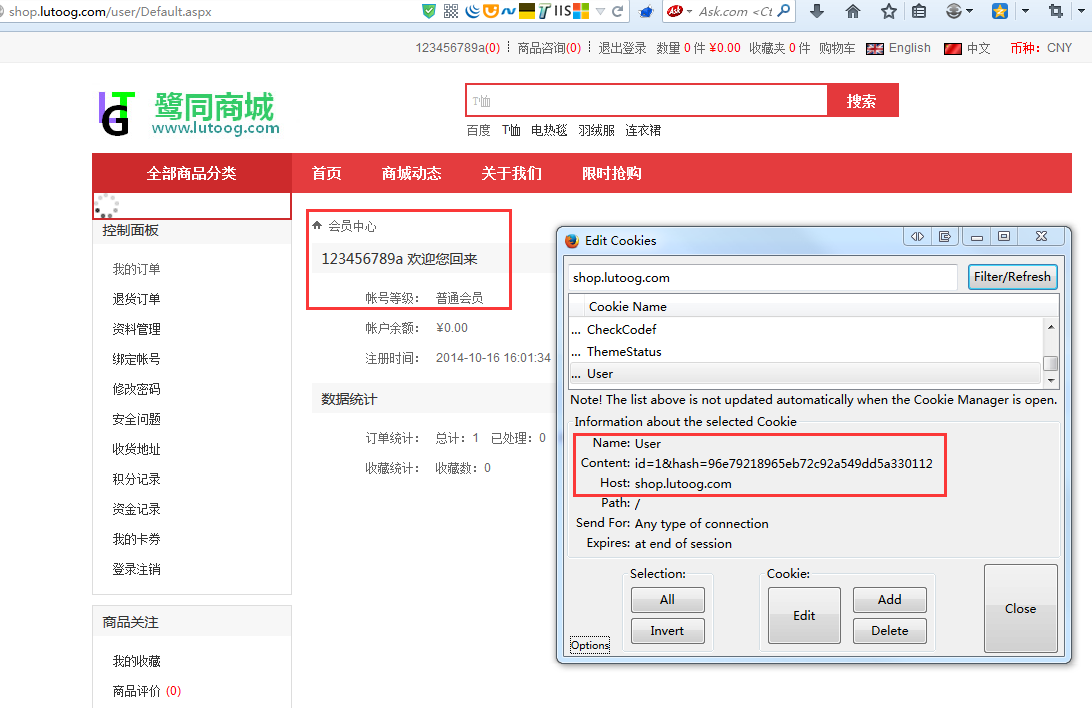Open 修改密码 in the control panel
This screenshot has width=1092, height=708.
[x=136, y=388]
